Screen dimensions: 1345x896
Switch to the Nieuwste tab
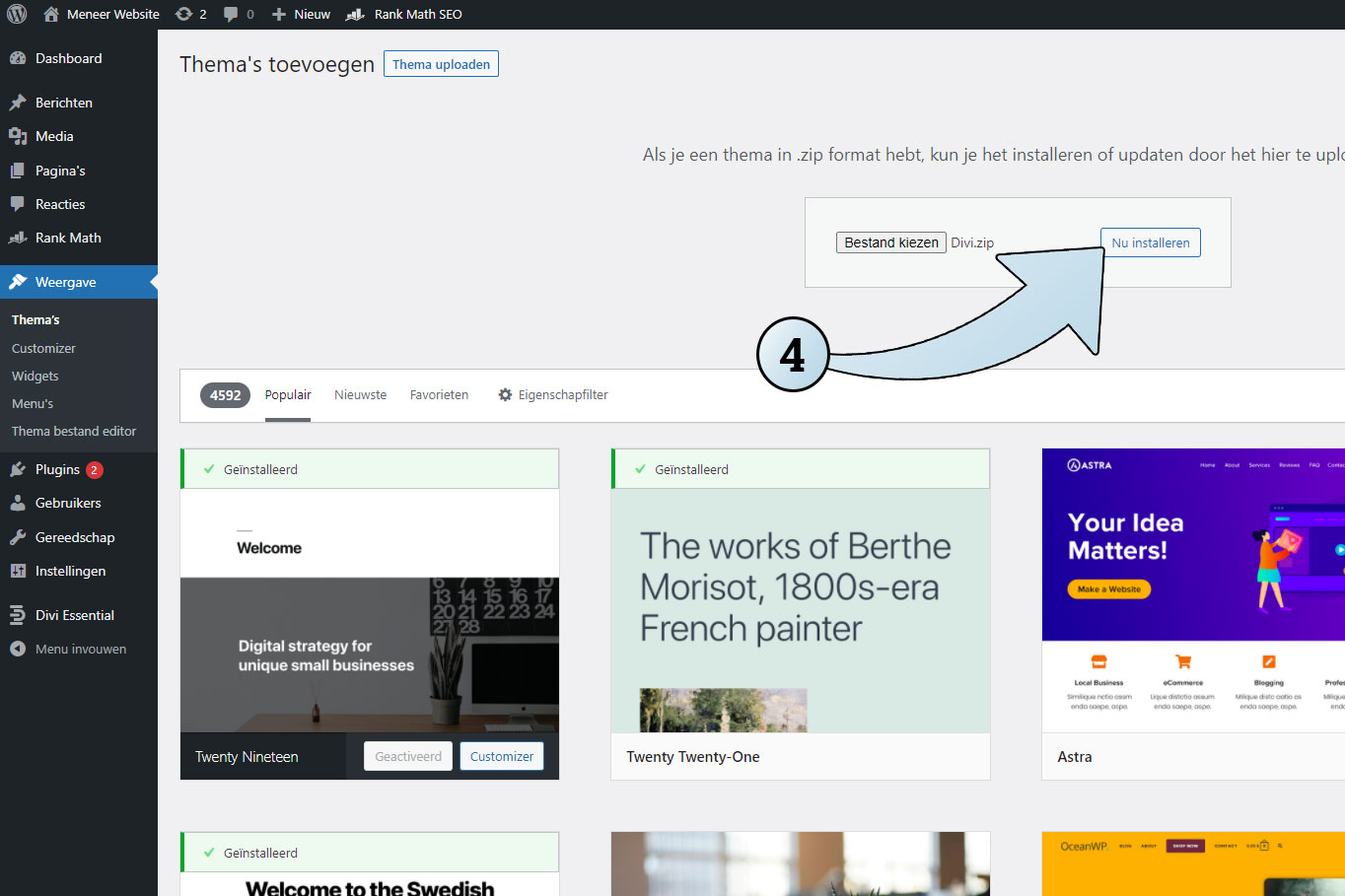coord(360,394)
